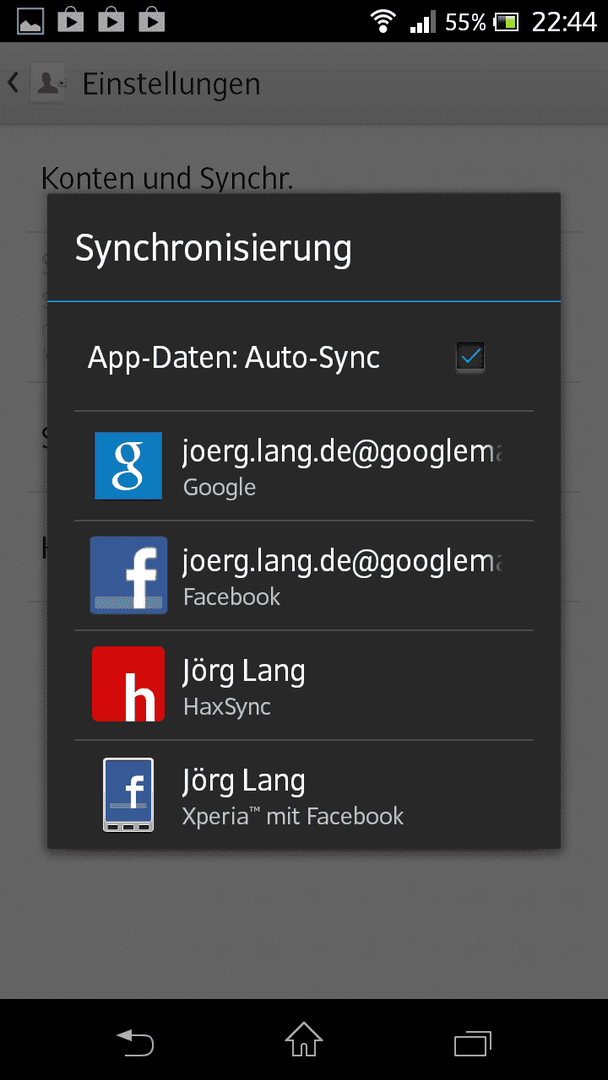Tap the Synchronisierung dialog title

coord(213,248)
